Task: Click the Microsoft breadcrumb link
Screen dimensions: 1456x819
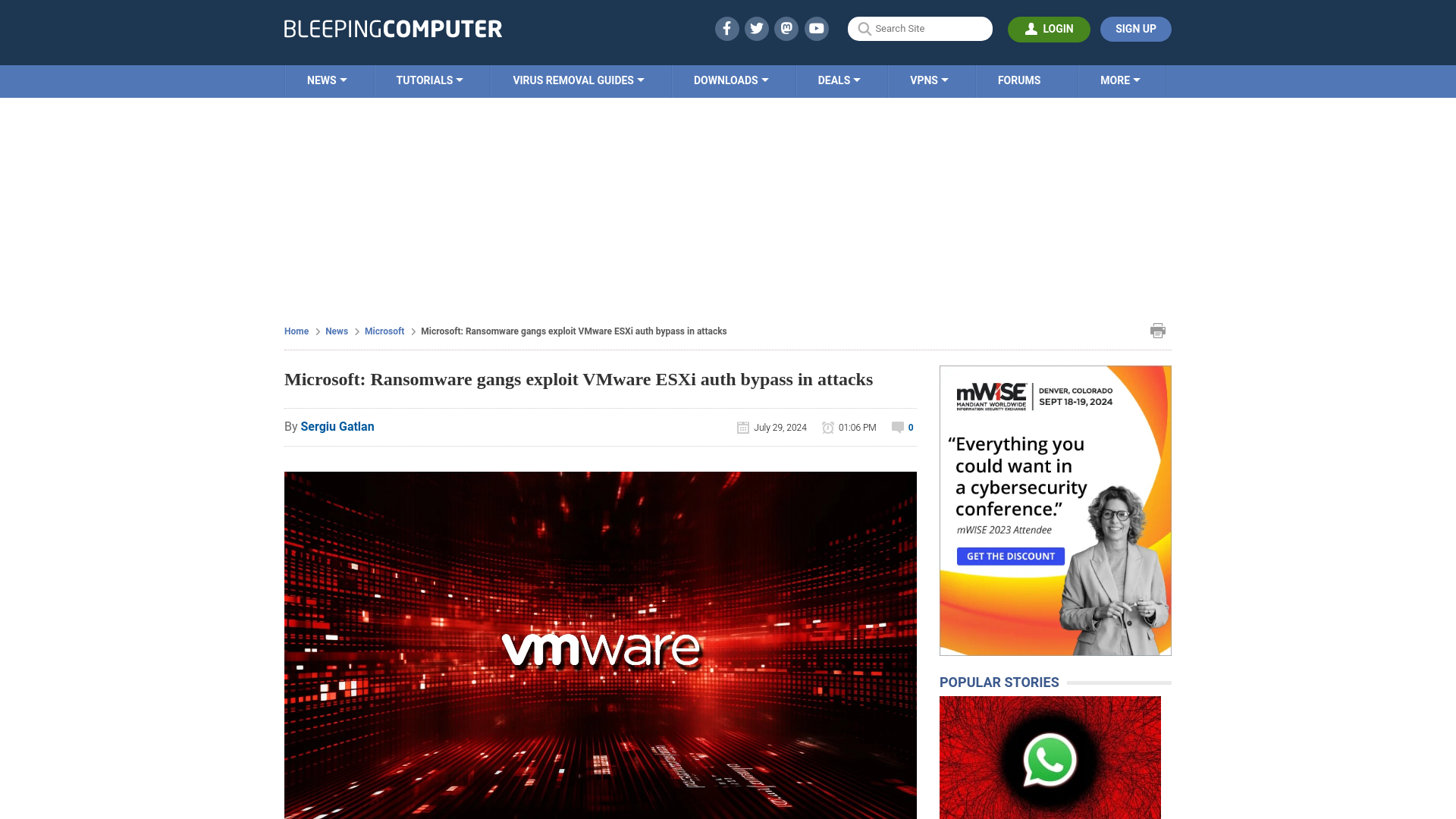Action: click(384, 330)
